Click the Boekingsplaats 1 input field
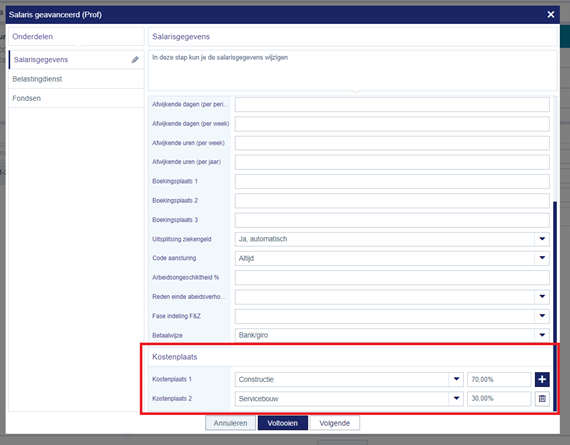The image size is (570, 445). (x=392, y=181)
